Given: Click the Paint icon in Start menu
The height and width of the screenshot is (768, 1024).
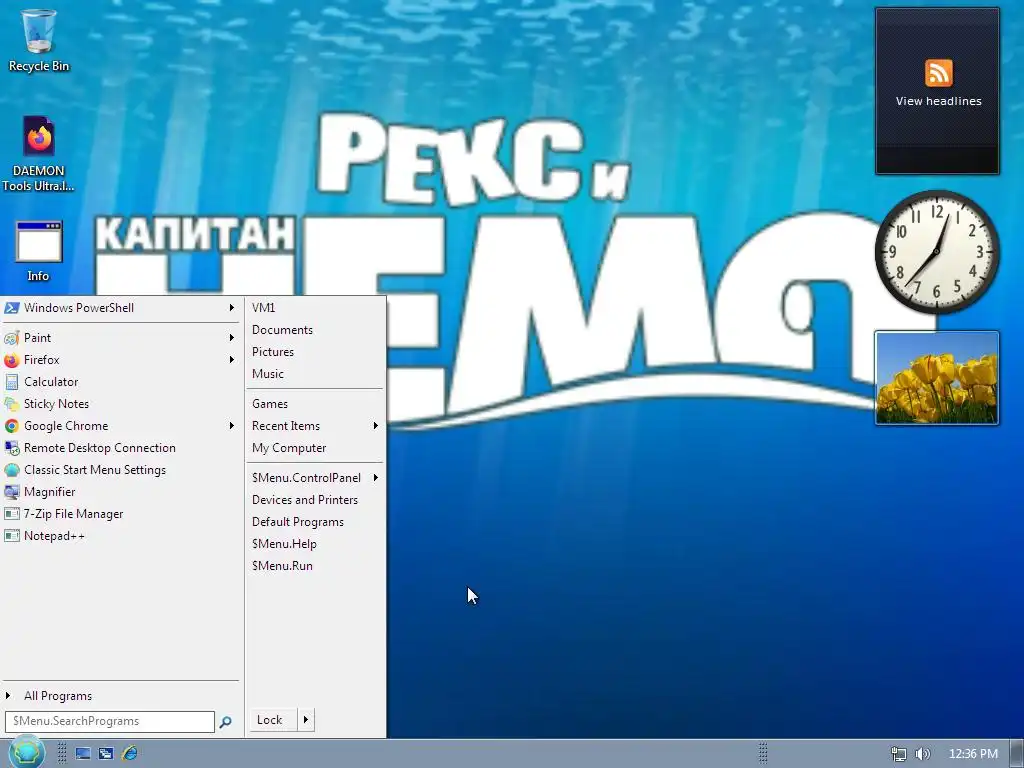Looking at the screenshot, I should coord(12,338).
